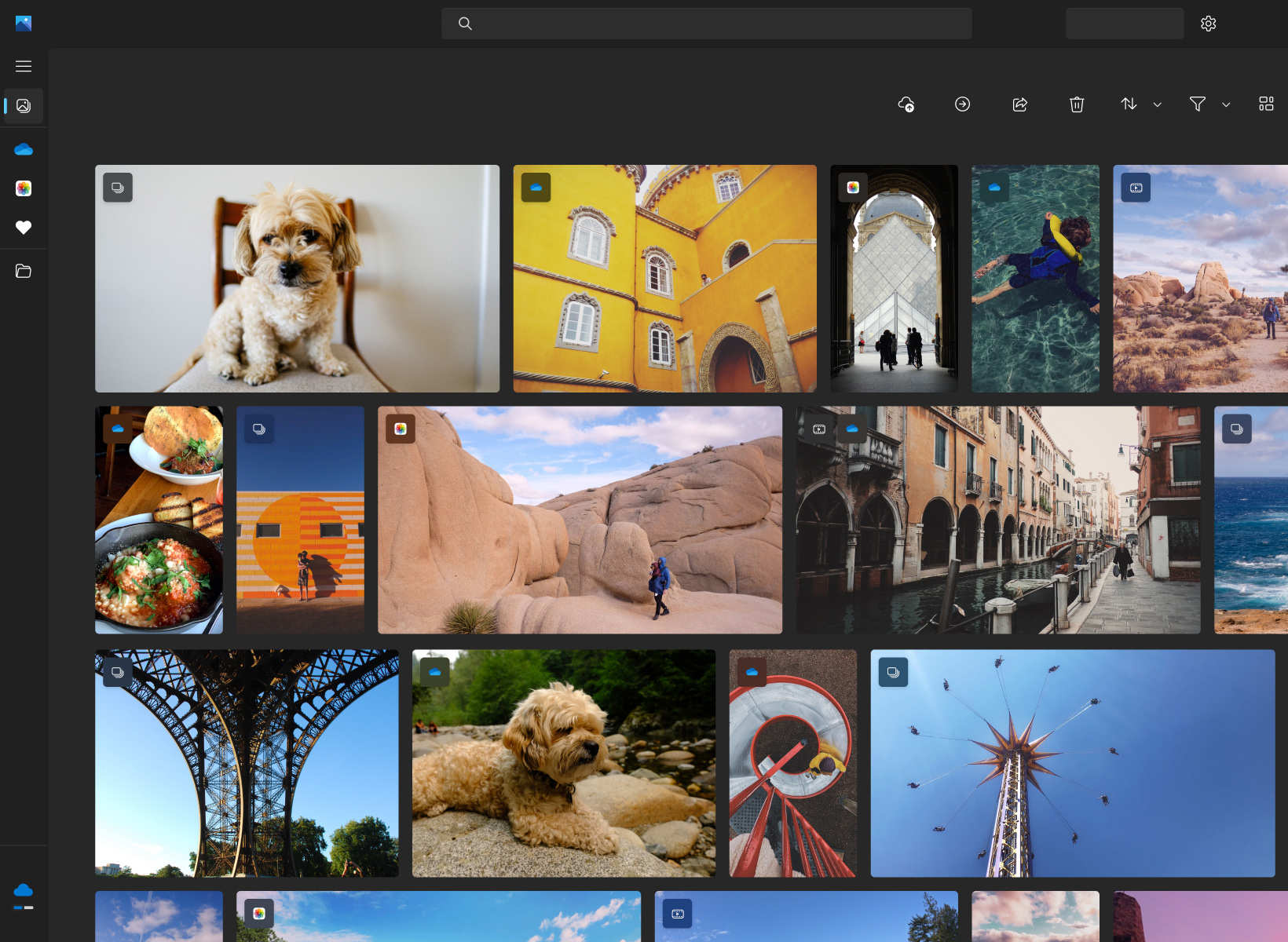Click the Import toolbar icon
The height and width of the screenshot is (942, 1288).
pyautogui.click(x=962, y=104)
